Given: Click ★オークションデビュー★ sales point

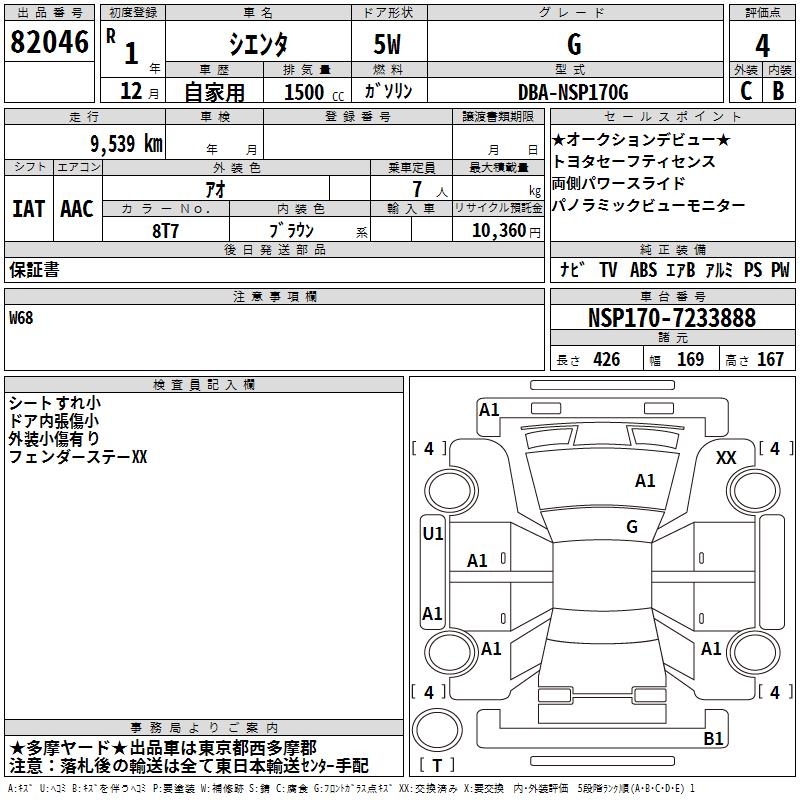Looking at the screenshot, I should 641,139.
